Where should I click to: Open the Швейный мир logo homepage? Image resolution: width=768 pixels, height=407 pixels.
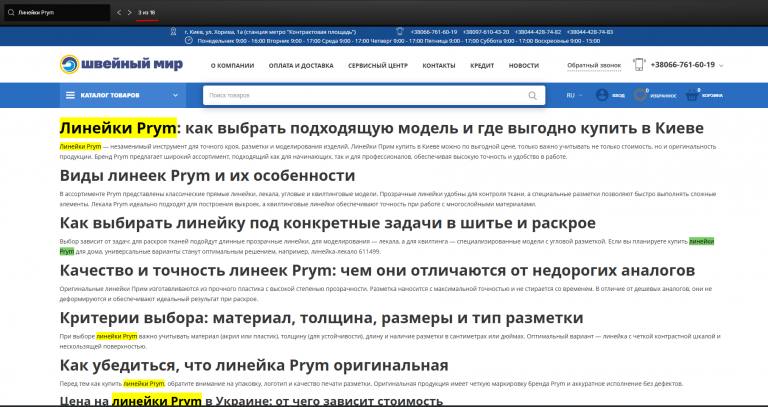click(121, 64)
